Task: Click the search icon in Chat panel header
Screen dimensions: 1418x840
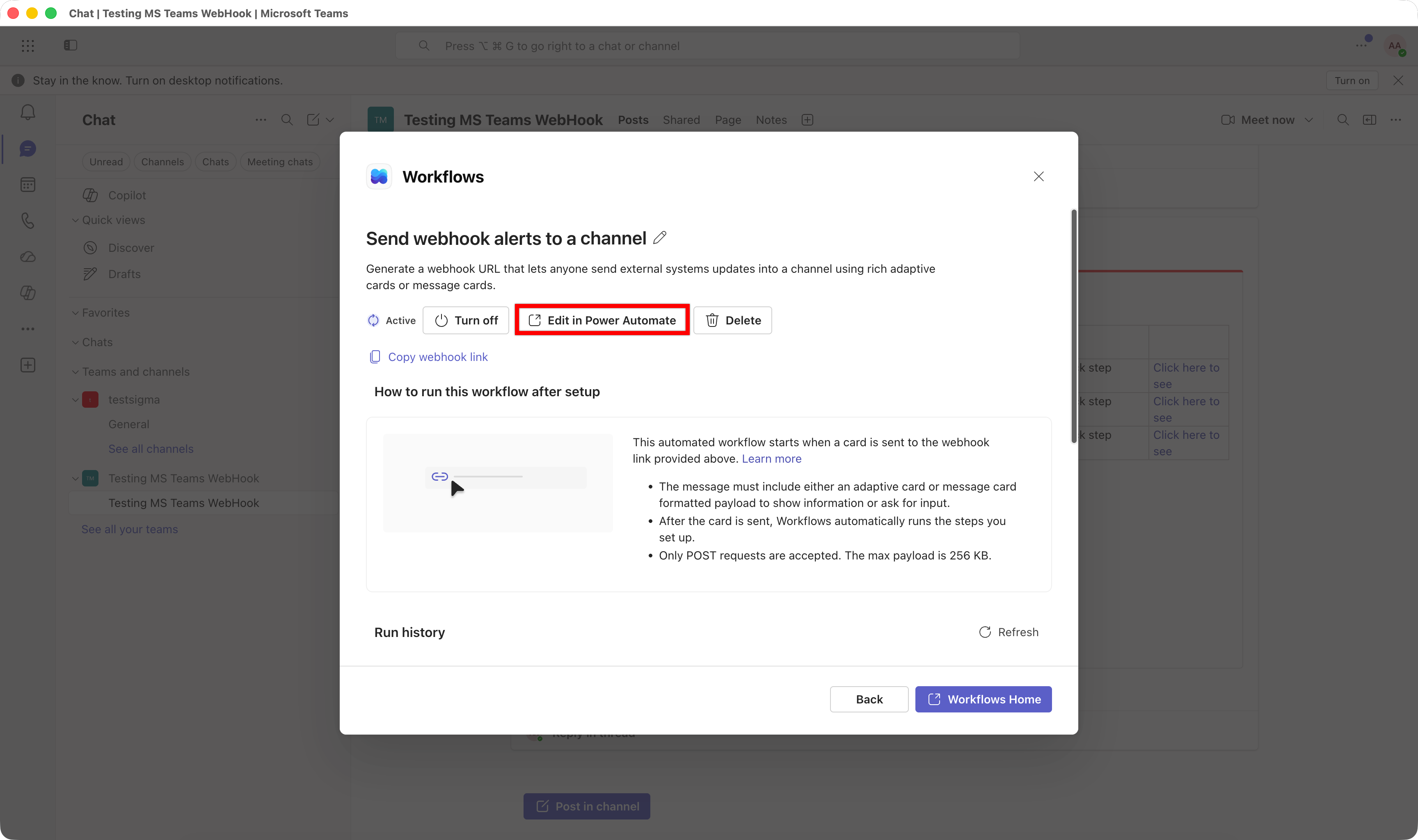Action: pyautogui.click(x=287, y=119)
